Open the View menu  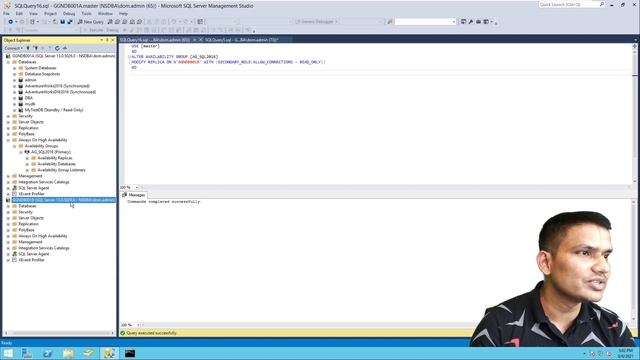(33, 13)
